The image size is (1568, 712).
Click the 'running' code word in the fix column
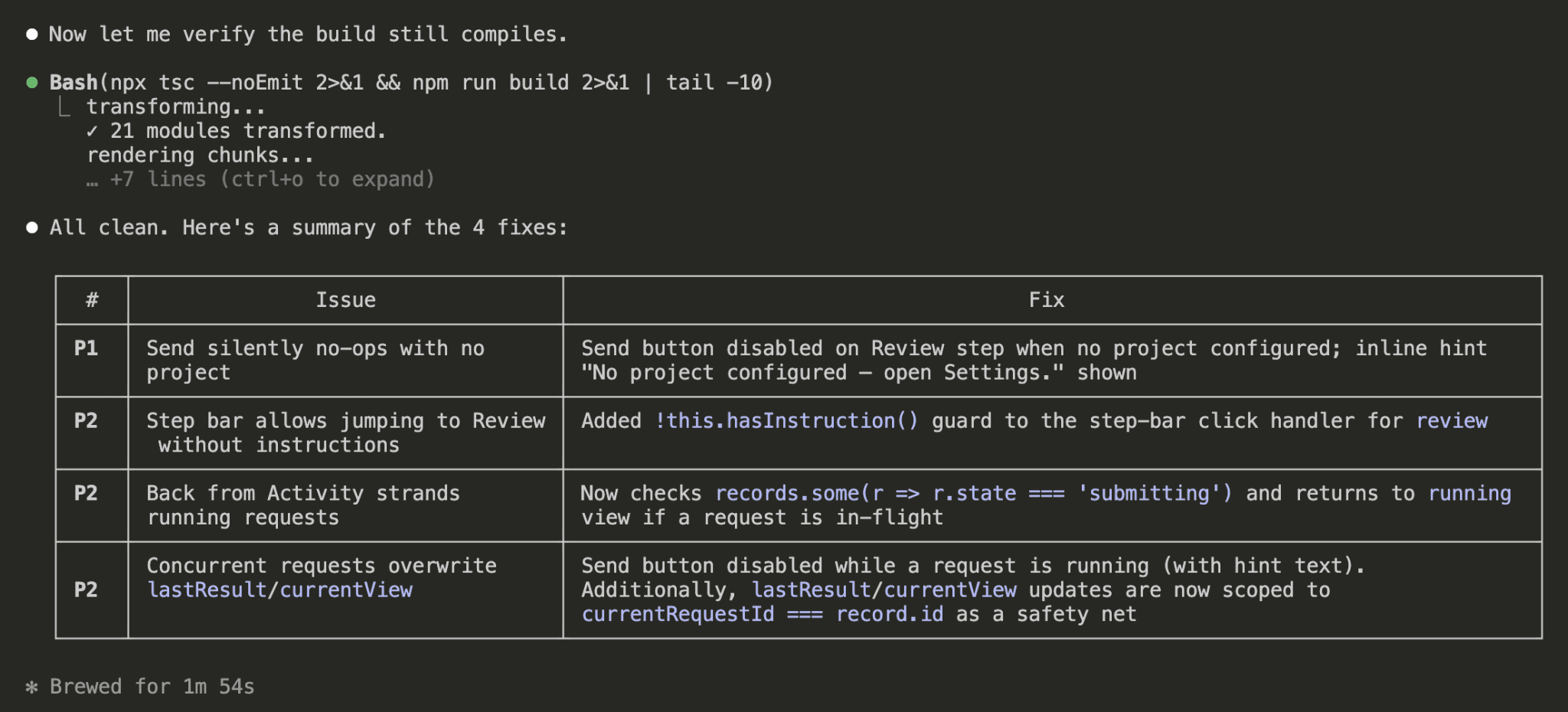point(1470,494)
